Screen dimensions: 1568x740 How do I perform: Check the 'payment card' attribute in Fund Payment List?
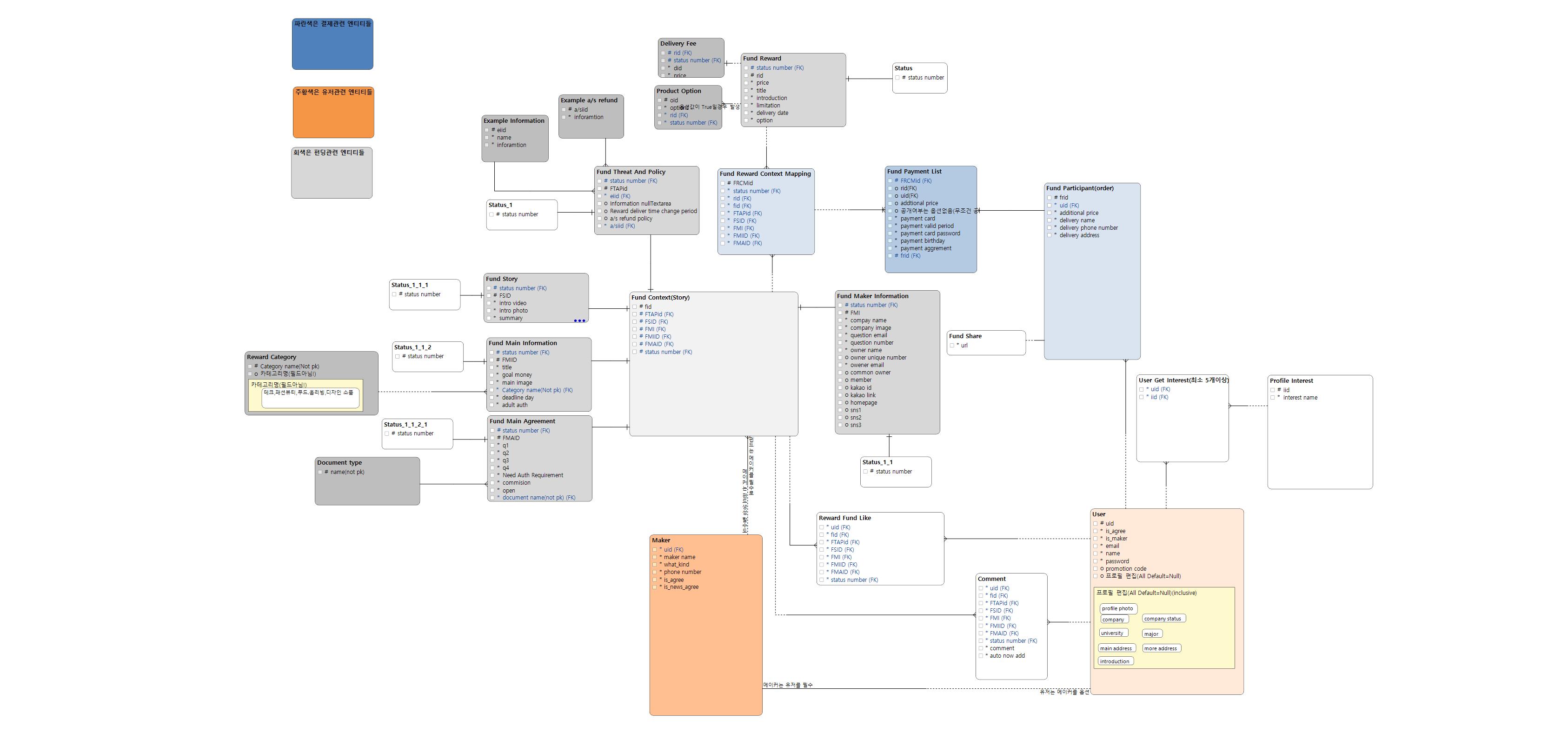890,219
